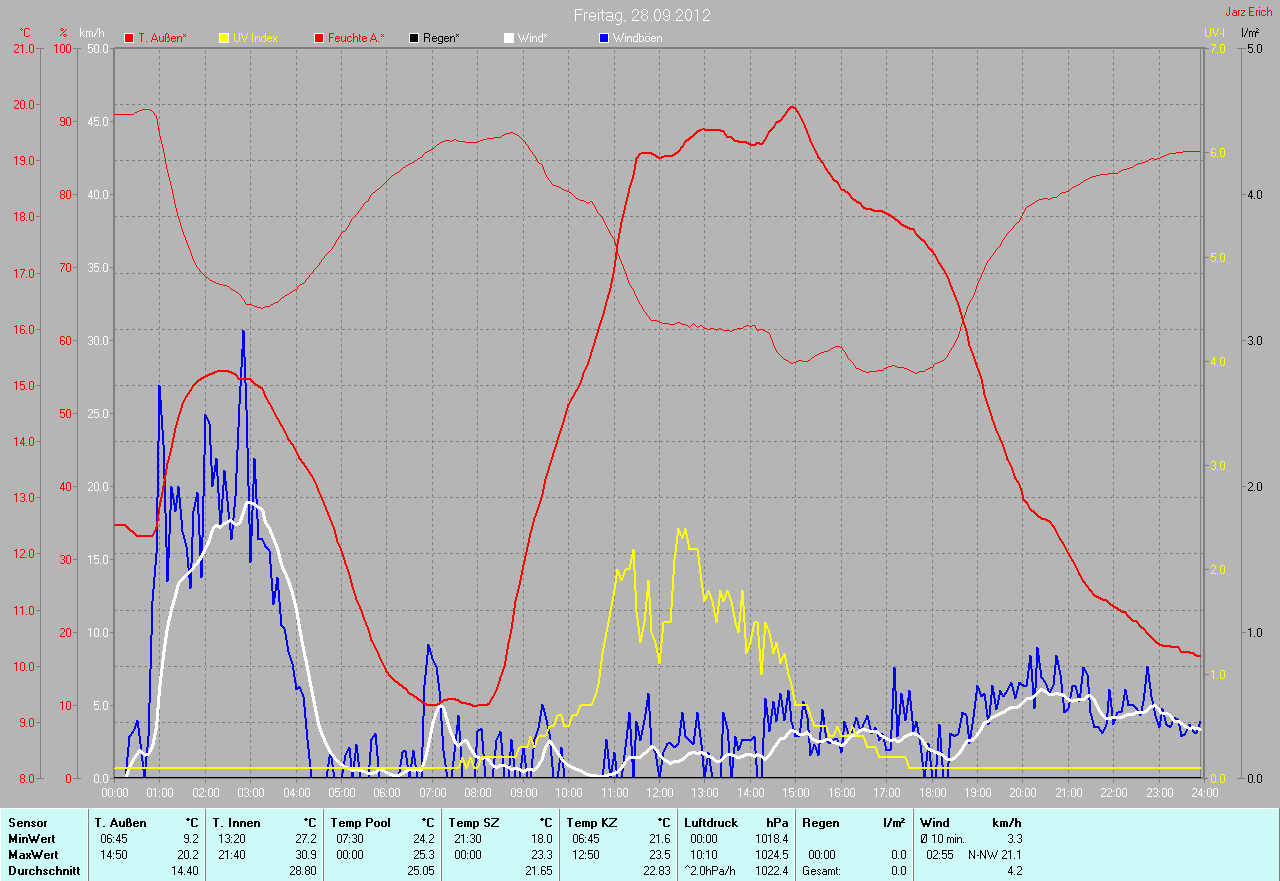Click the Jarz Erich label
The height and width of the screenshot is (881, 1280).
point(1249,12)
